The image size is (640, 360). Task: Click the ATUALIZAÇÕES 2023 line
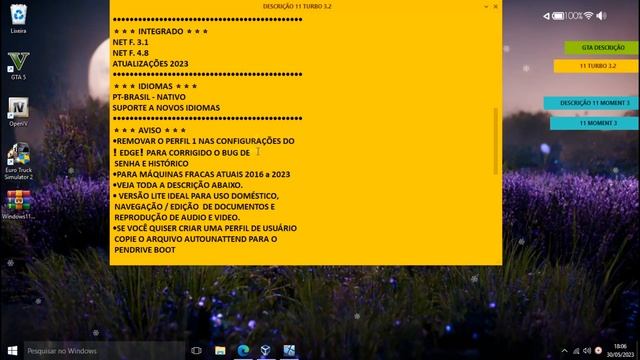coord(150,64)
